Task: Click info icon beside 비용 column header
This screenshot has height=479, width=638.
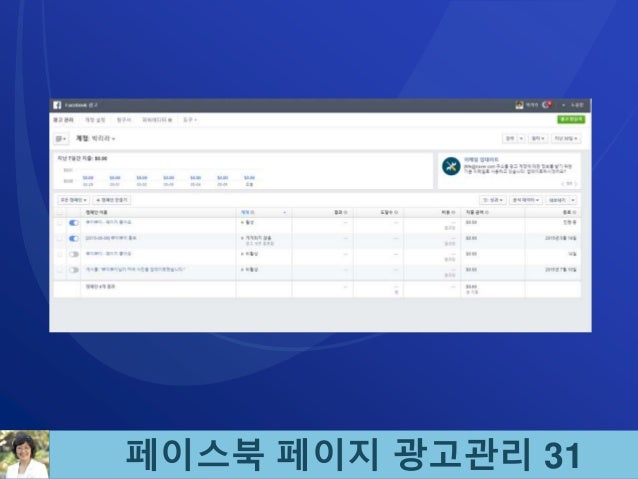Action: pyautogui.click(x=453, y=212)
